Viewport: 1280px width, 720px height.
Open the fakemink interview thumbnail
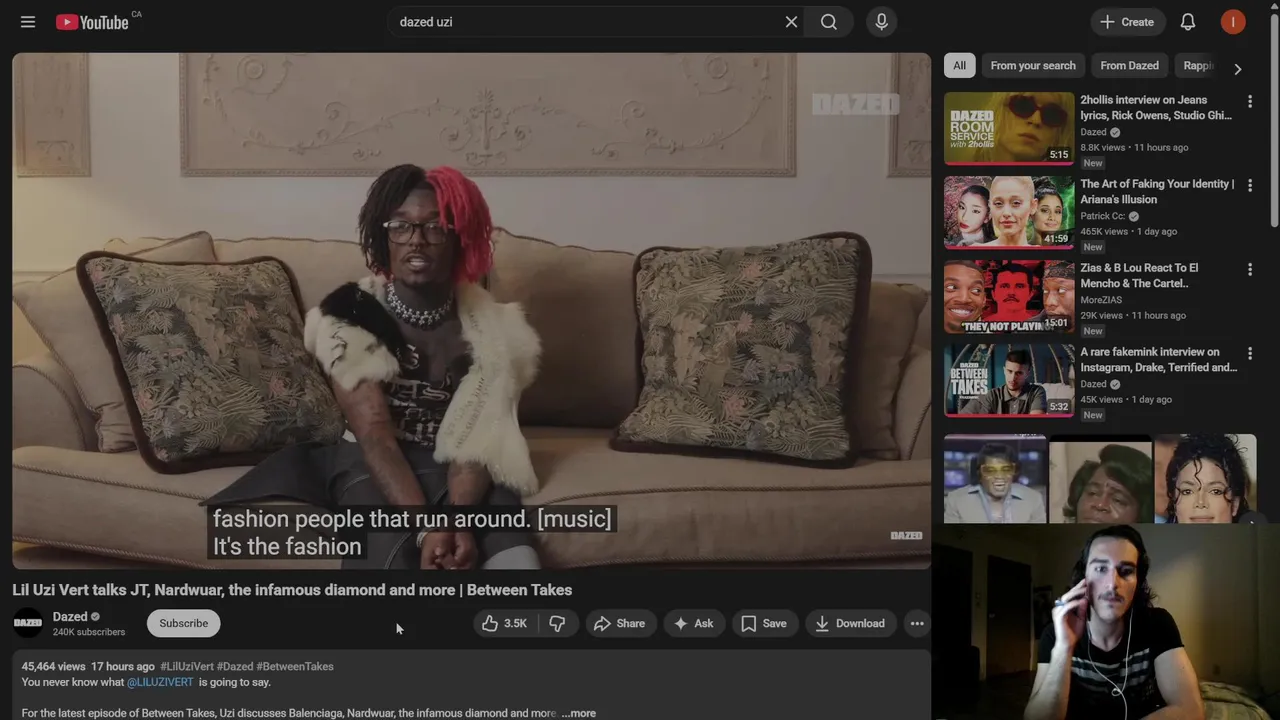click(x=1009, y=380)
